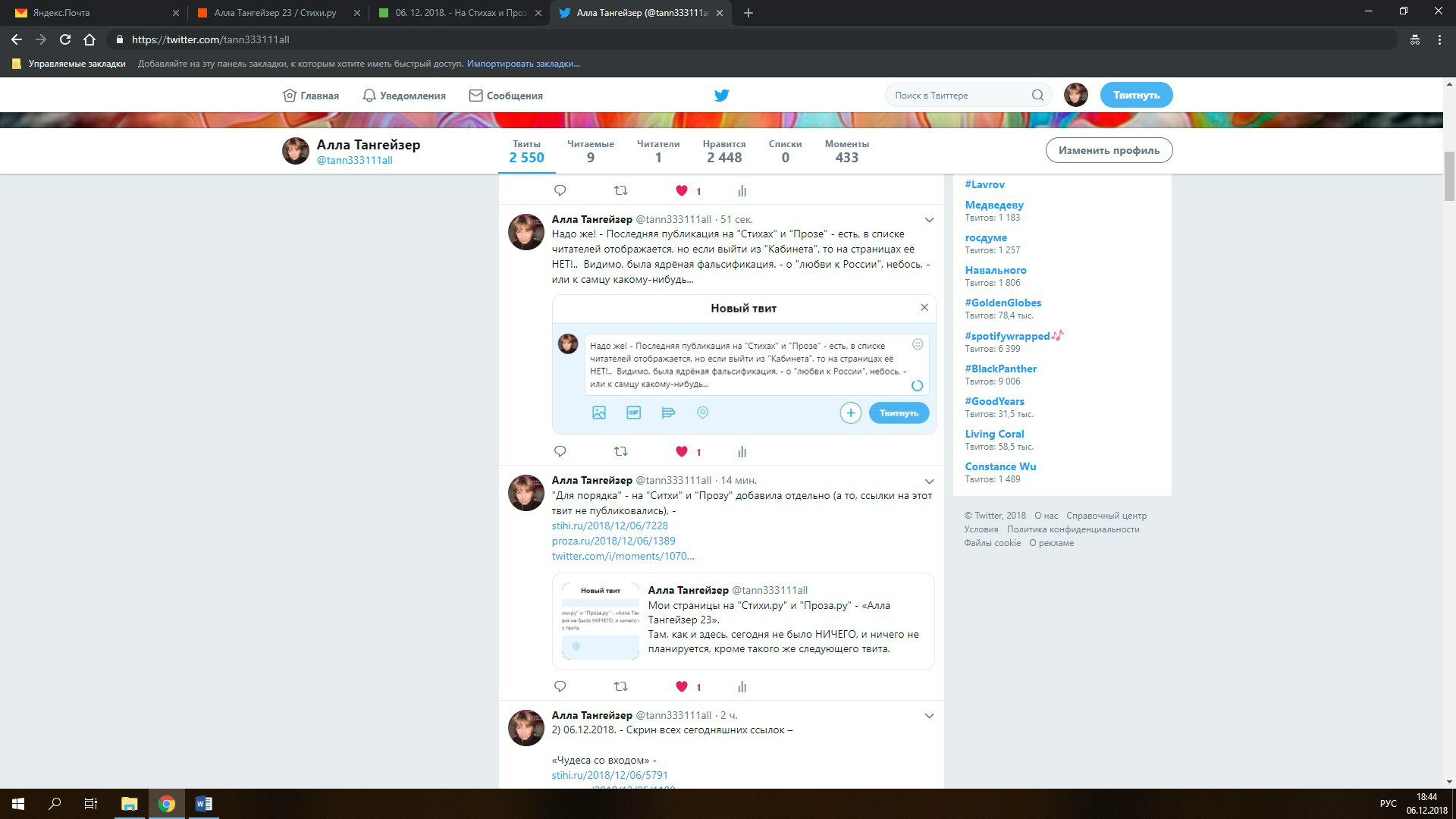Open the #Lavrov trend
Image resolution: width=1456 pixels, height=819 pixels.
tap(984, 184)
